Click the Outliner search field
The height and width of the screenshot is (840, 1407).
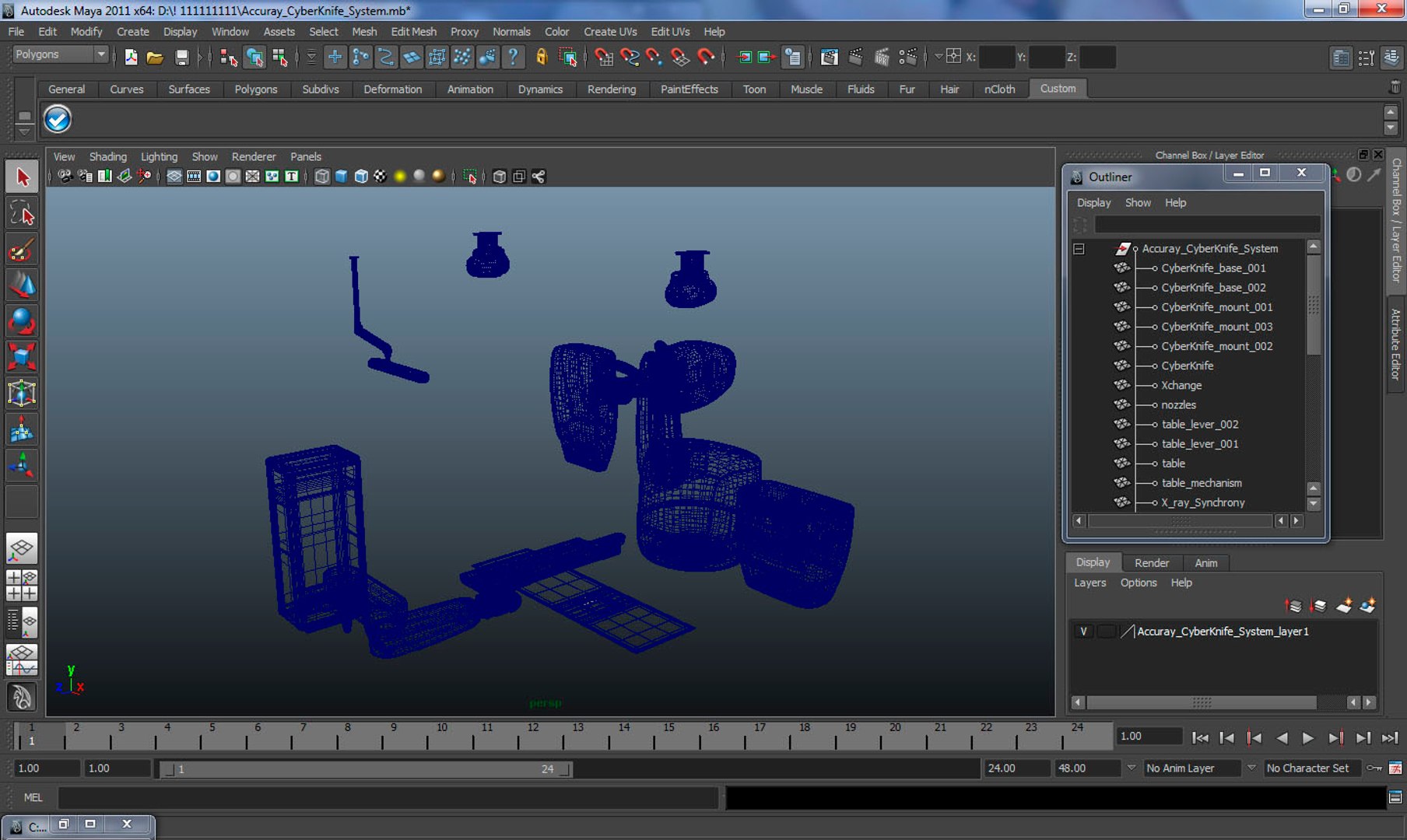(1207, 225)
